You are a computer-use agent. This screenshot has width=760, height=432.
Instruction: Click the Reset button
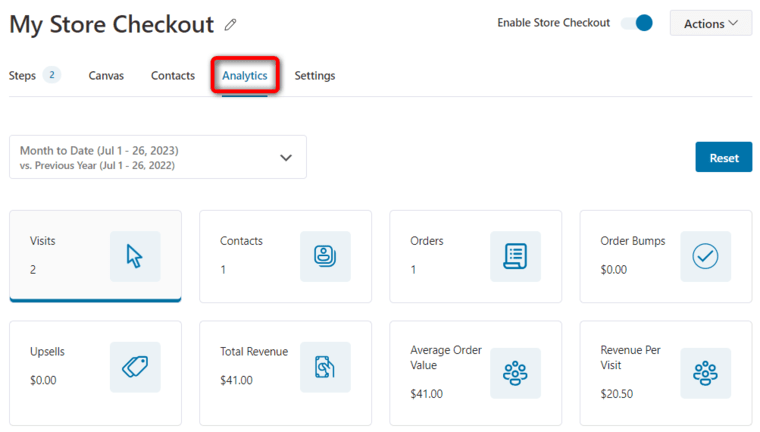click(724, 157)
